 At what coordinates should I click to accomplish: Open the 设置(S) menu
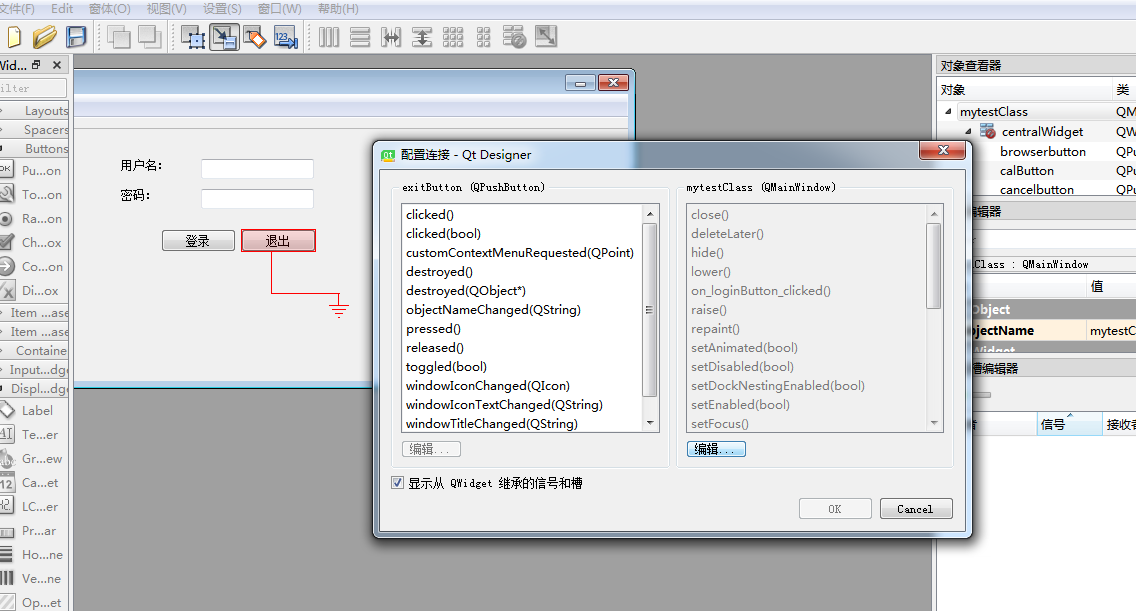coord(222,9)
